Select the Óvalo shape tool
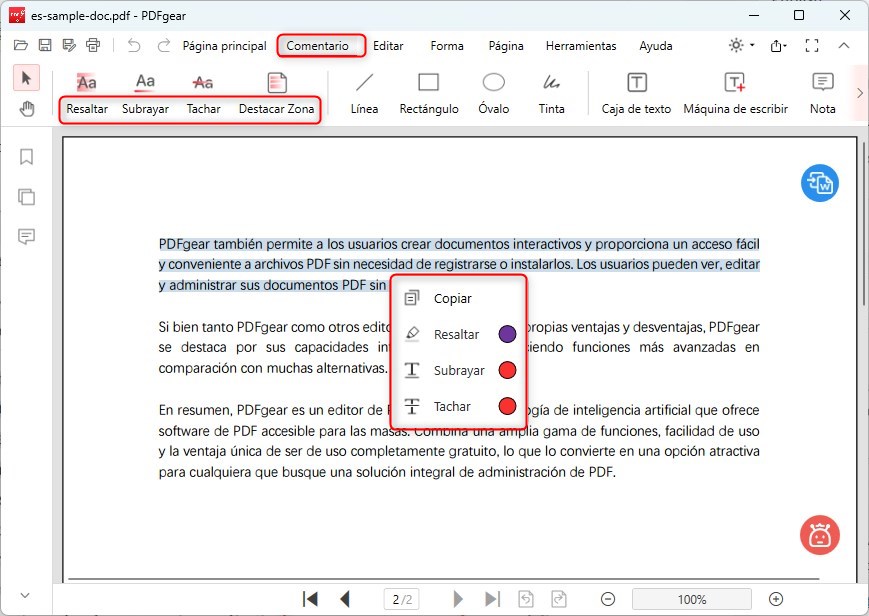The height and width of the screenshot is (616, 869). click(493, 94)
